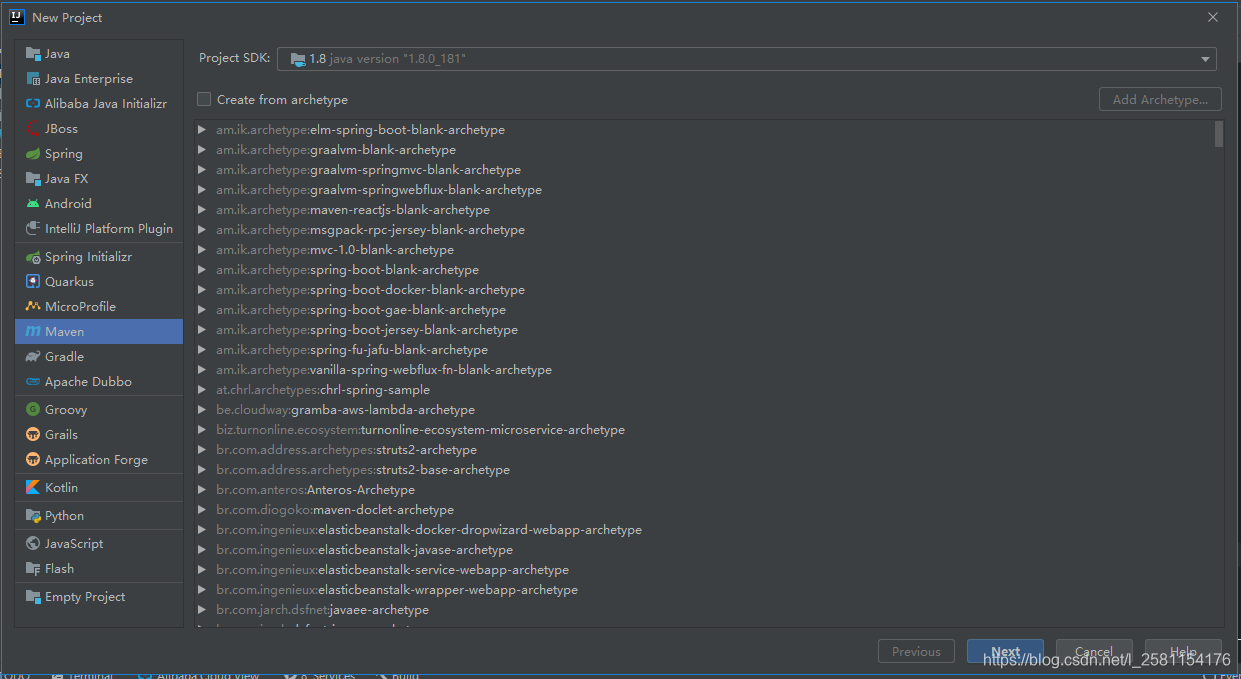Image resolution: width=1241 pixels, height=679 pixels.
Task: Open the Project SDK dropdown
Action: 747,59
